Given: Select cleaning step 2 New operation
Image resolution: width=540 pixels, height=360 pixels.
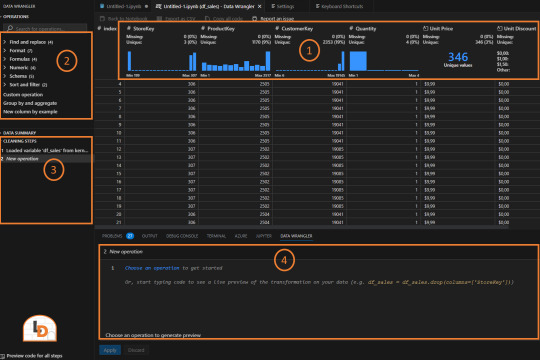Looking at the screenshot, I should coord(46,159).
